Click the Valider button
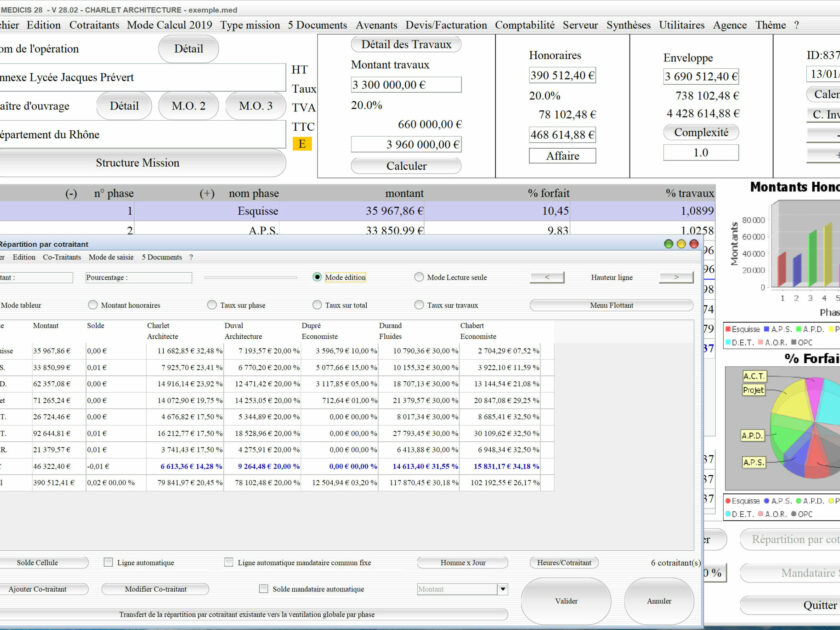Viewport: 840px width, 630px height. point(566,601)
